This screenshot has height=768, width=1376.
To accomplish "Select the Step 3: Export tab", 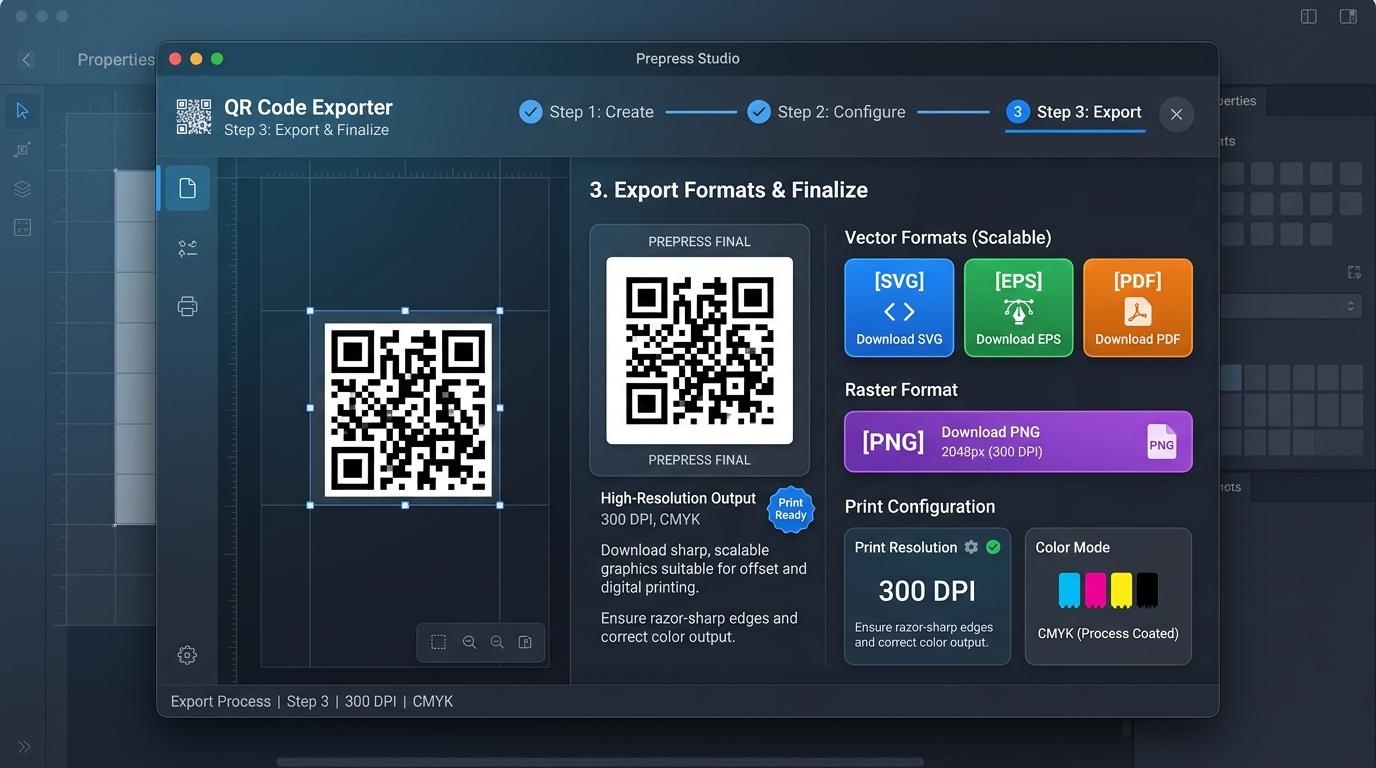I will click(1075, 112).
